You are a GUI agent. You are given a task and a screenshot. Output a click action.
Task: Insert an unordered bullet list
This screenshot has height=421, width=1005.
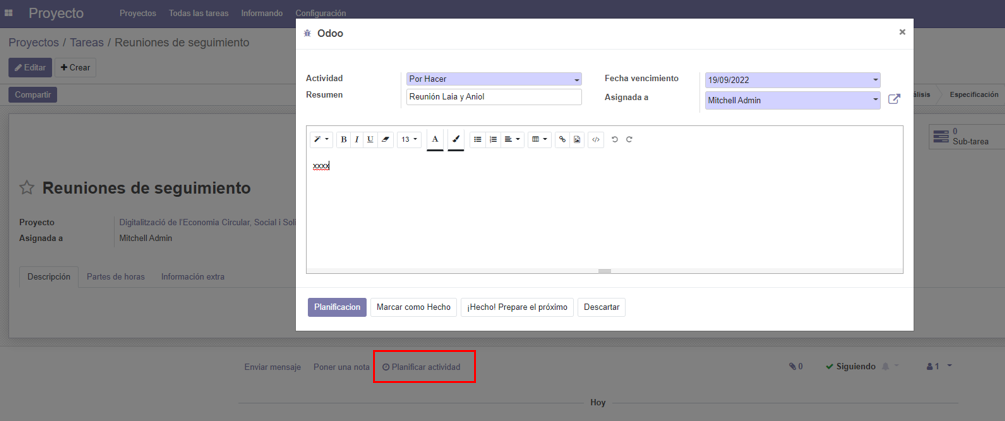point(478,139)
